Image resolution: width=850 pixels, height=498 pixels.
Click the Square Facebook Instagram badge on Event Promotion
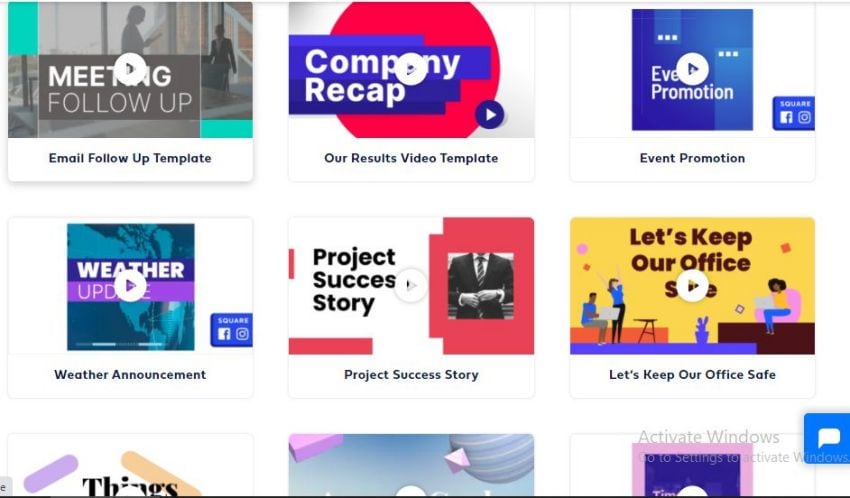pyautogui.click(x=793, y=113)
